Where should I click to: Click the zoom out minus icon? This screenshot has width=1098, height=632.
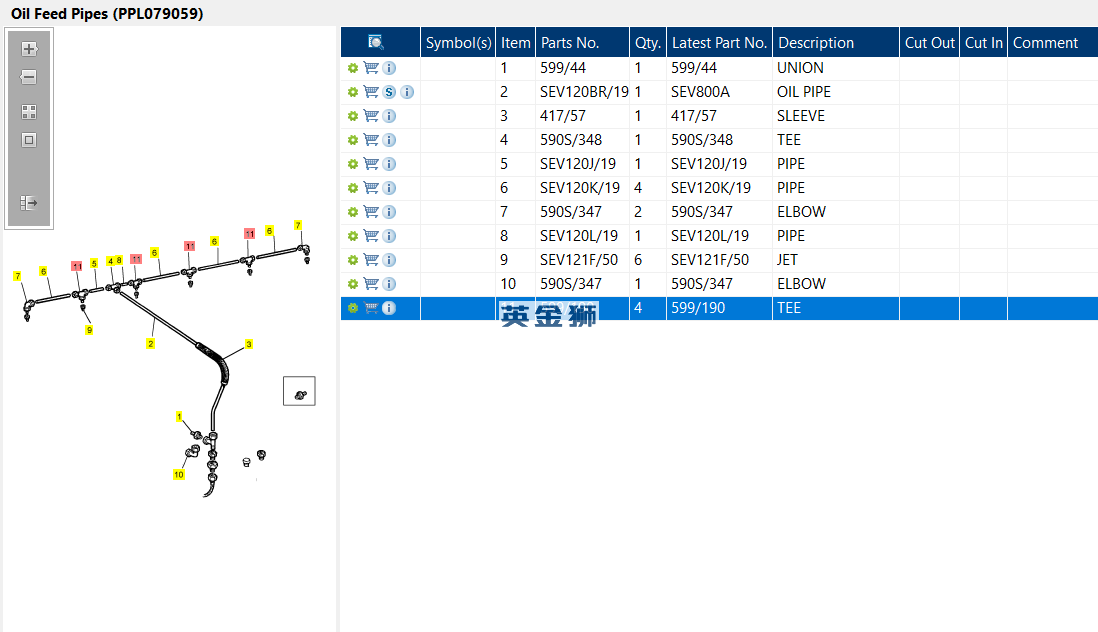(29, 77)
